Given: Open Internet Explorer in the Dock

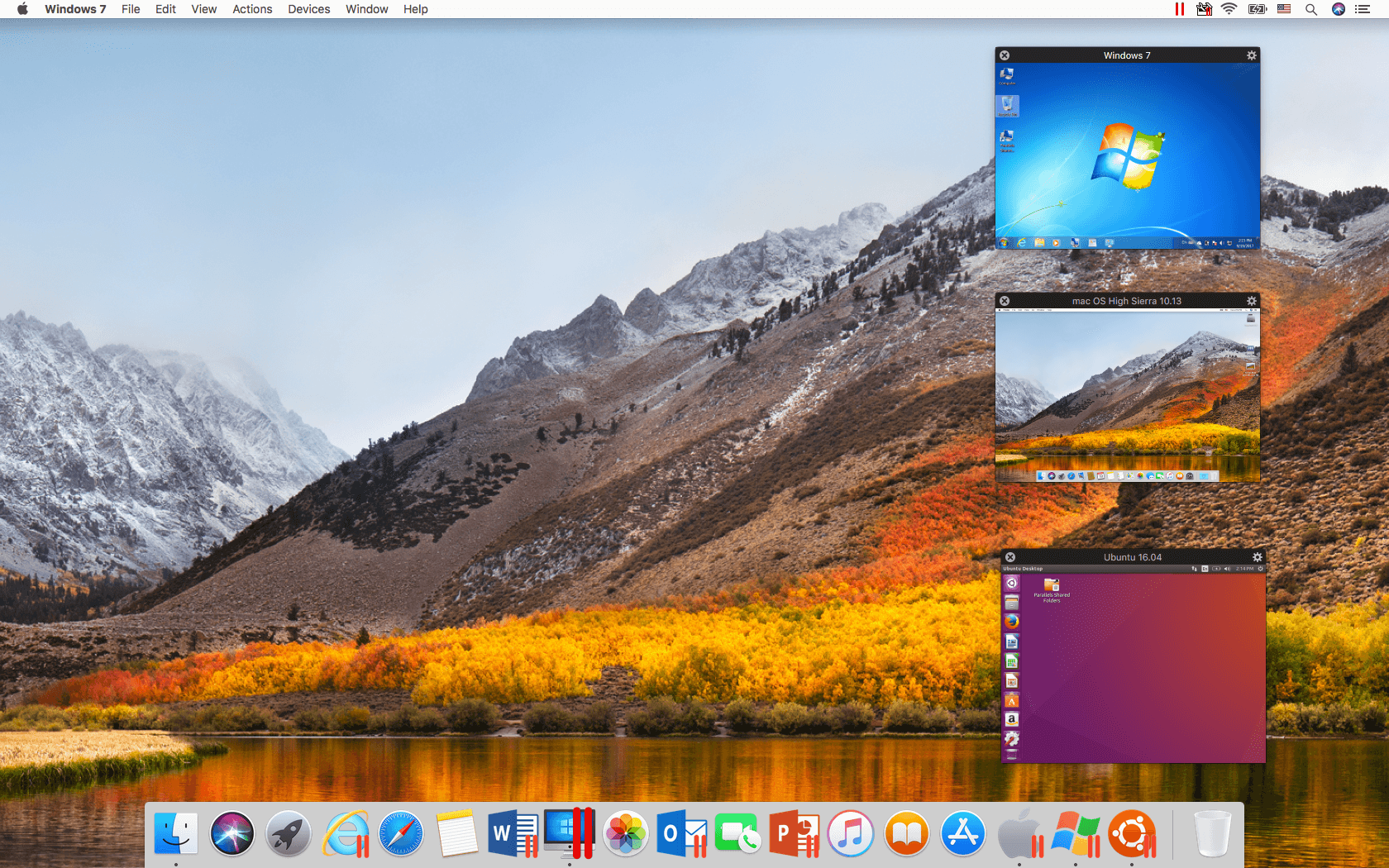Looking at the screenshot, I should 346,833.
